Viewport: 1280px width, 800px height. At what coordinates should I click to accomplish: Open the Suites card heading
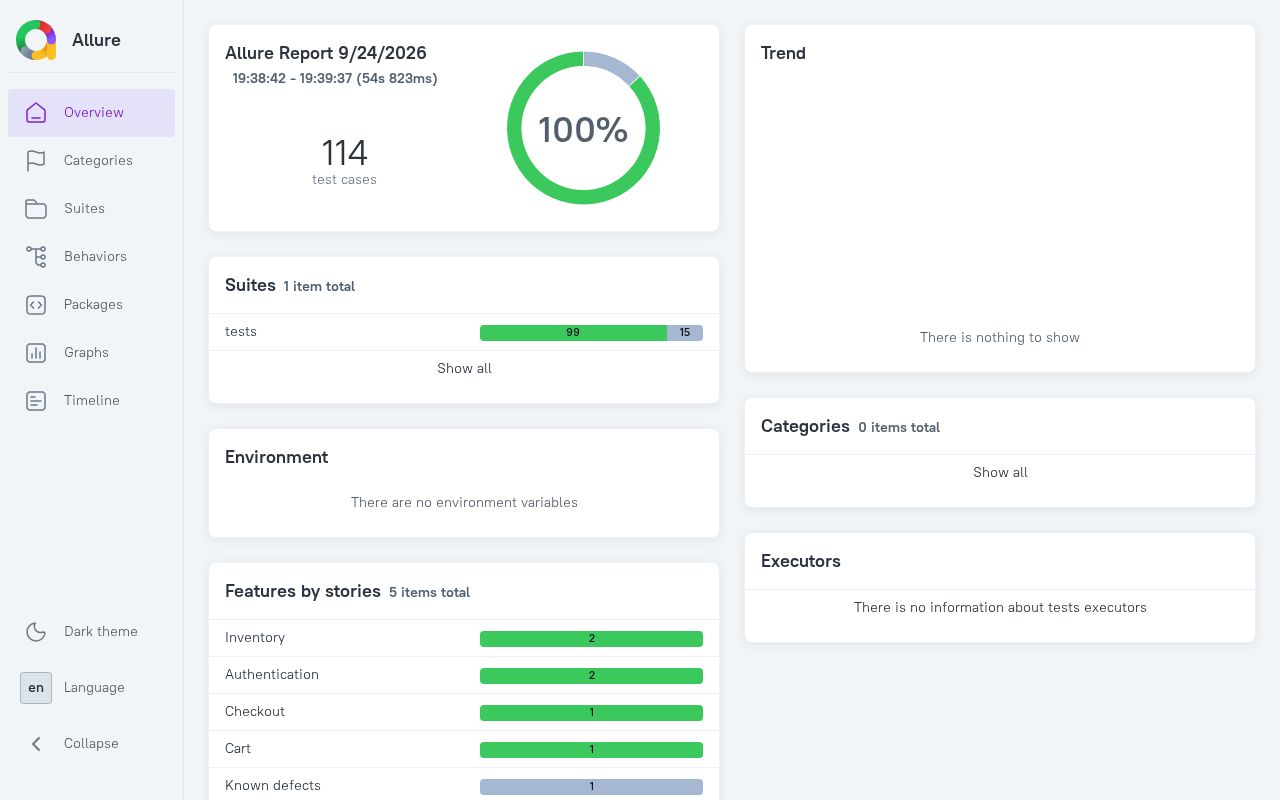(250, 285)
